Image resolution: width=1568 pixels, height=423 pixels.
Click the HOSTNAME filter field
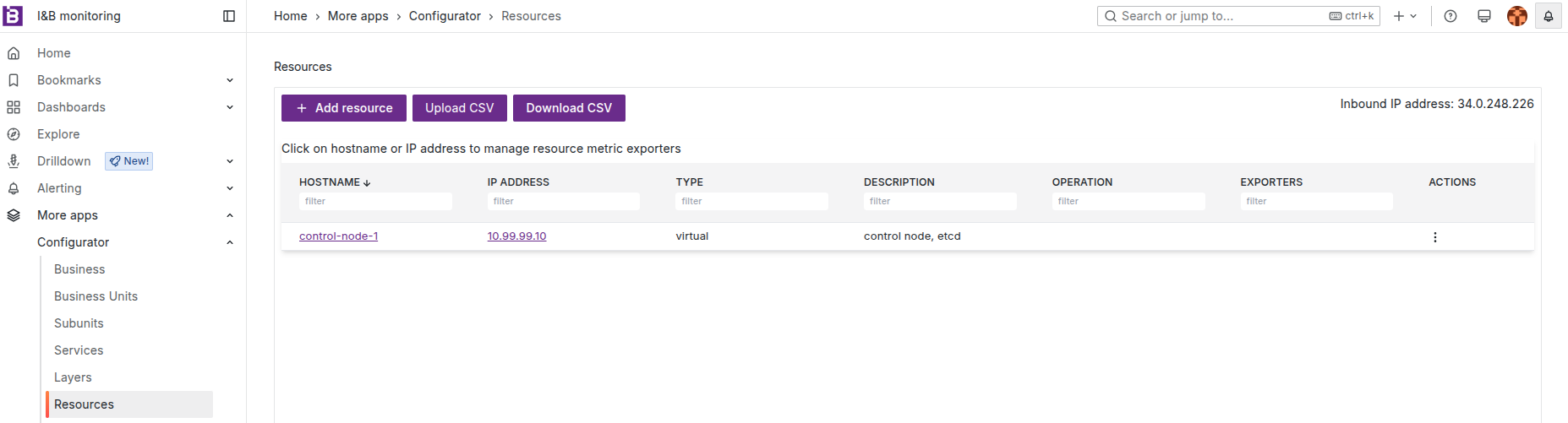(x=375, y=201)
